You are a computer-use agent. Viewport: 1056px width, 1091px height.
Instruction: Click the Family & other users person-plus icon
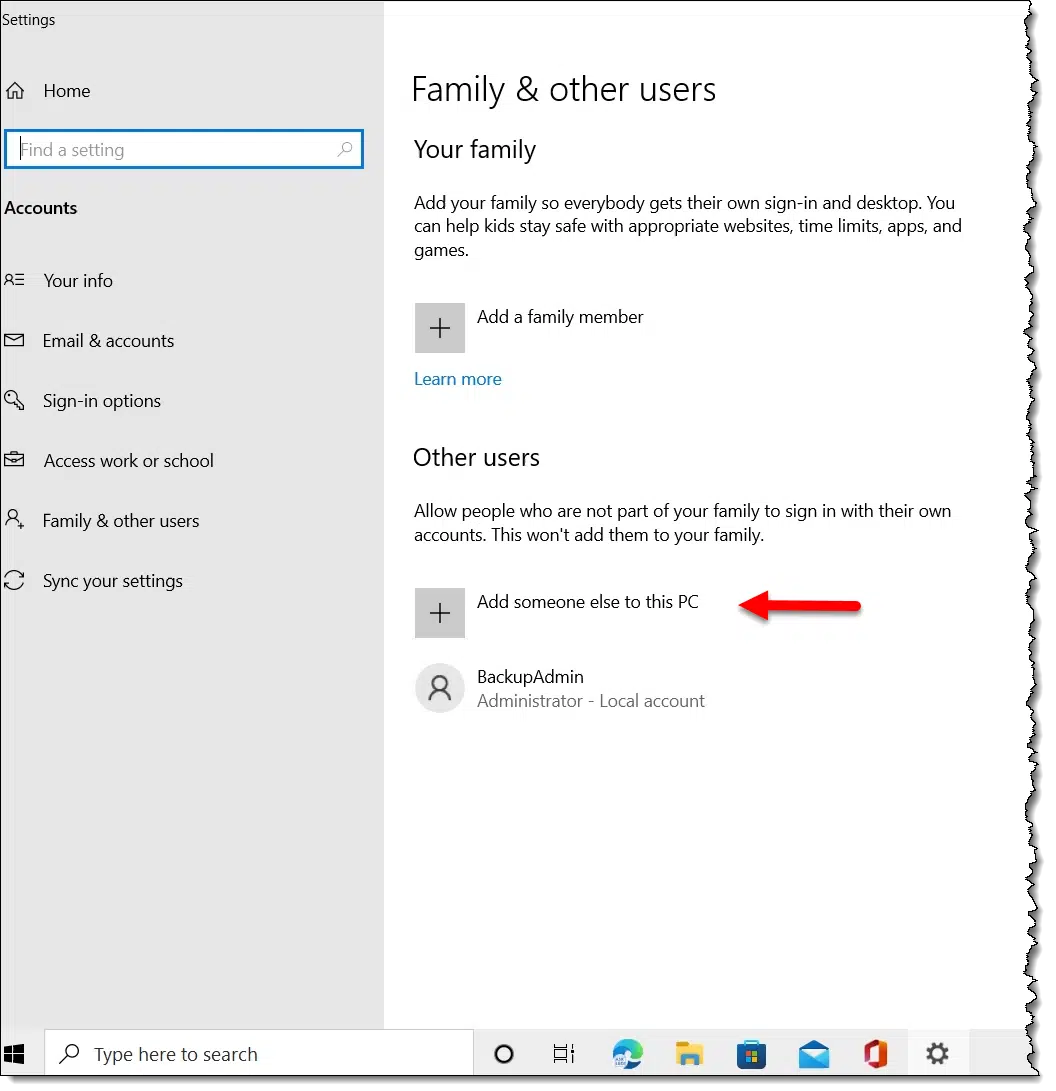(14, 519)
